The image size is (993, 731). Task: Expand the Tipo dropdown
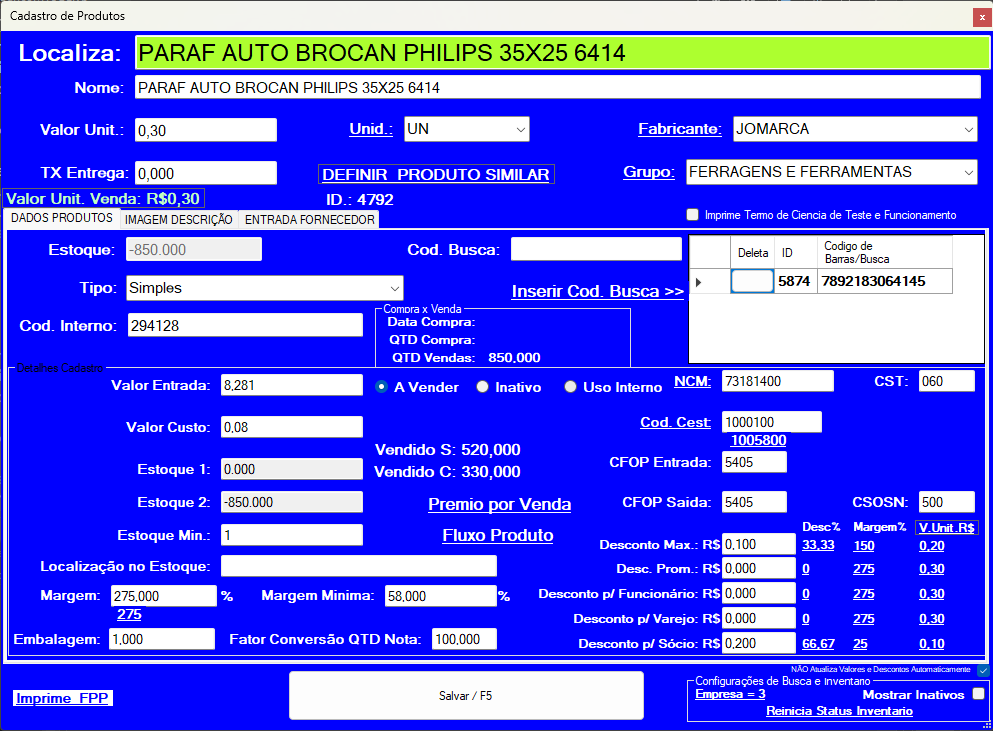point(394,288)
